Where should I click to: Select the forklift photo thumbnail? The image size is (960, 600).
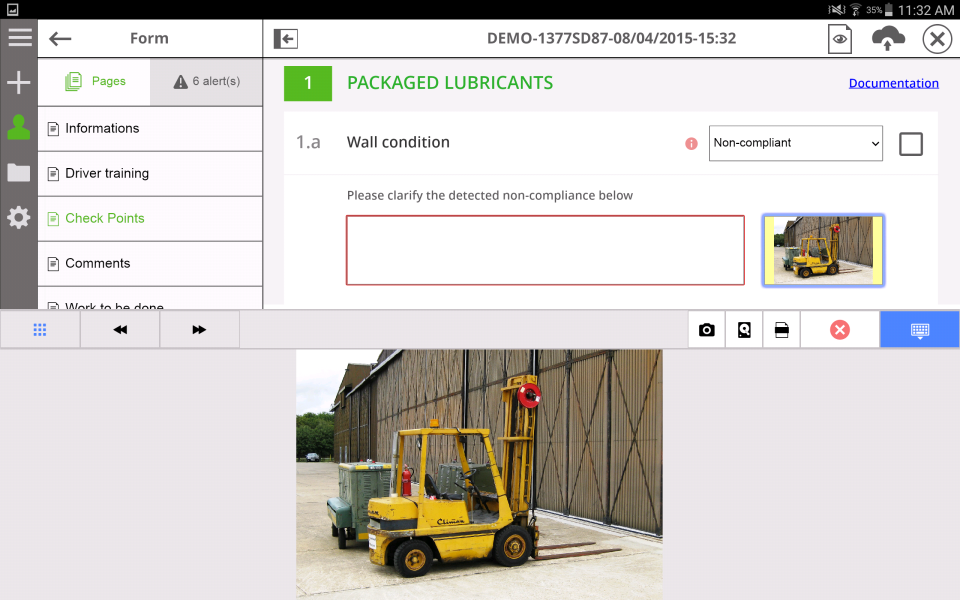pos(822,250)
